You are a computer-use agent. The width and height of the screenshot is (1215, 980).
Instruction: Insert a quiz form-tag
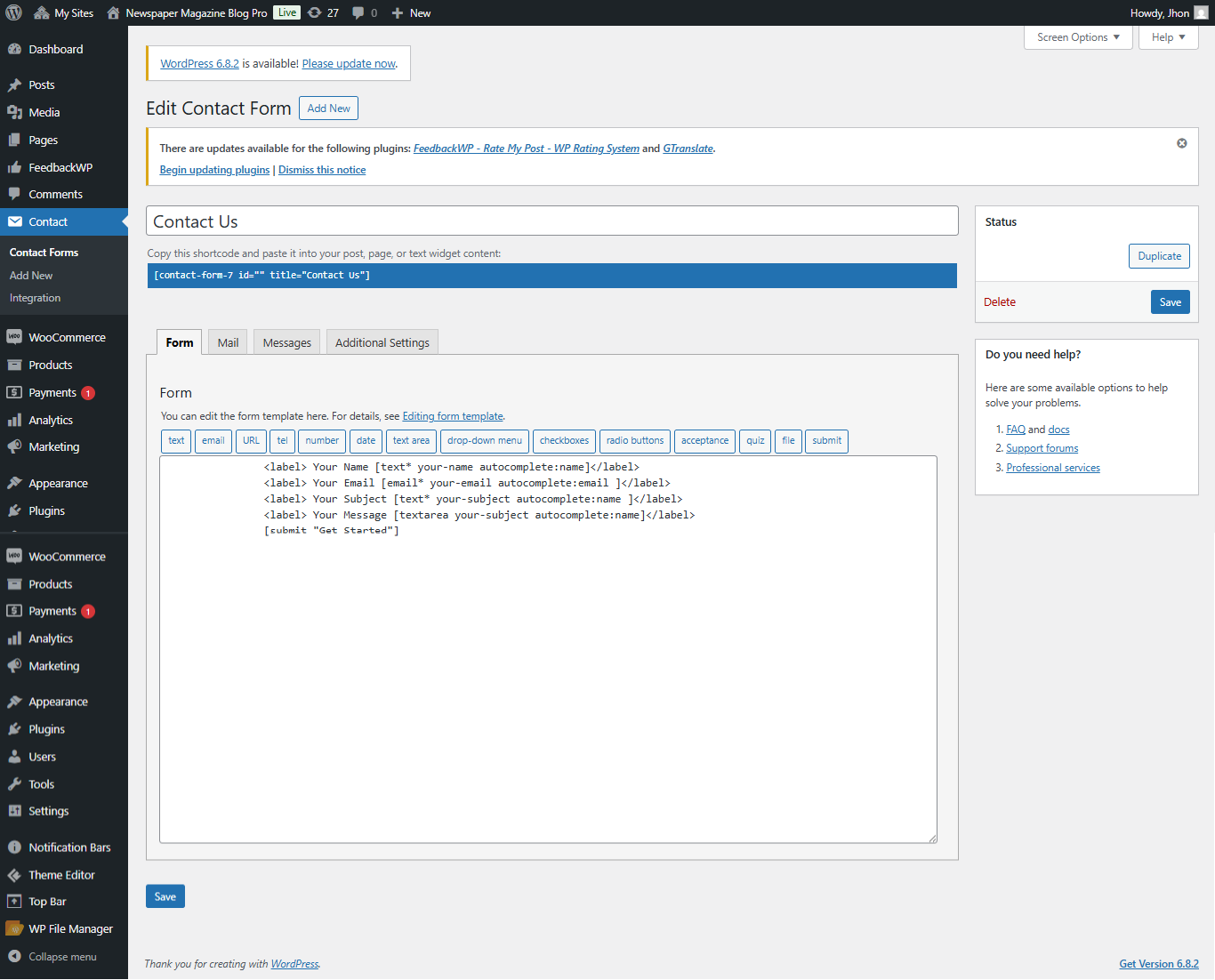coord(755,441)
